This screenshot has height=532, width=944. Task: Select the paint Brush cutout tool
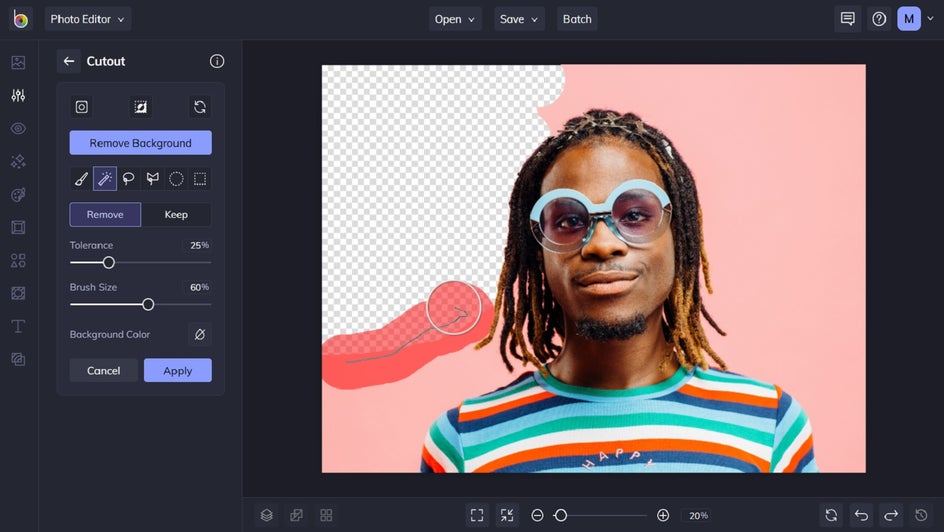81,179
